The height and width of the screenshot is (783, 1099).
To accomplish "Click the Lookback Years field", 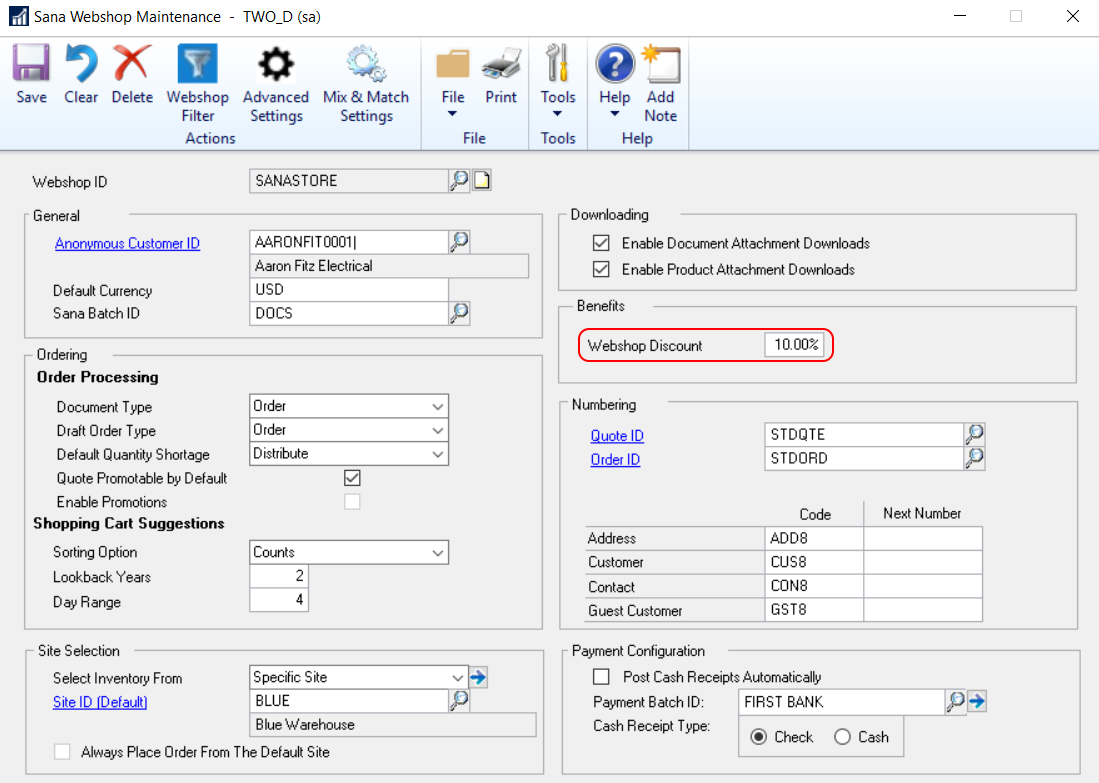I will click(279, 576).
